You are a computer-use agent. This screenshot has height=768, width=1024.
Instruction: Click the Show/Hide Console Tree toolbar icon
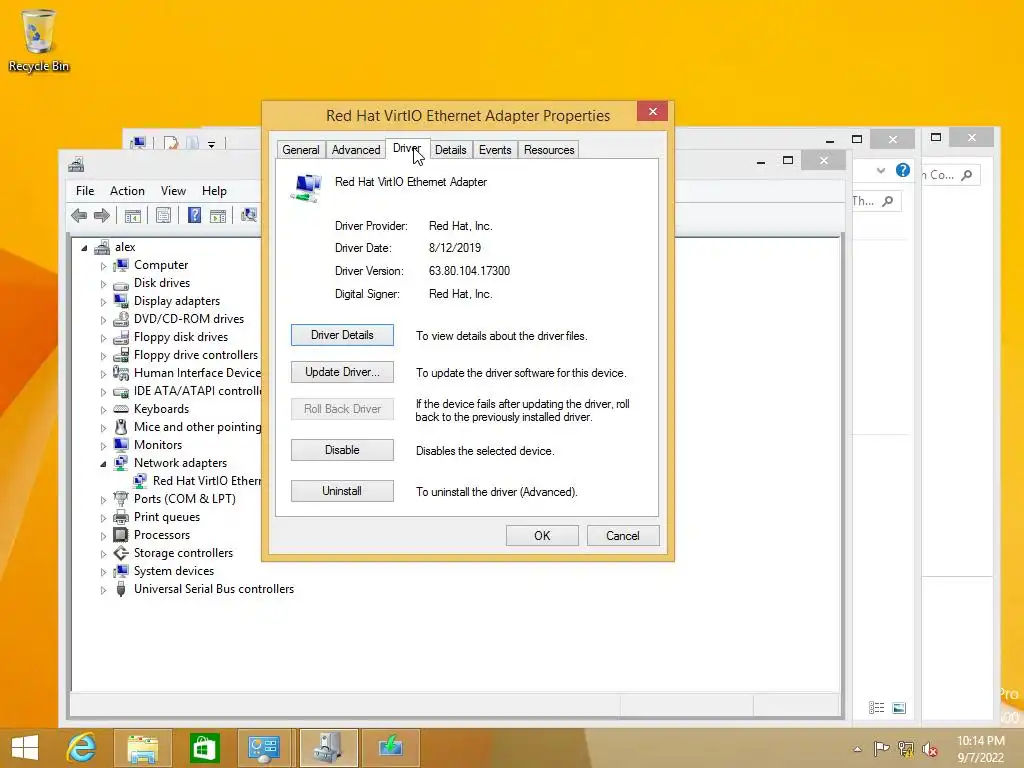click(133, 216)
